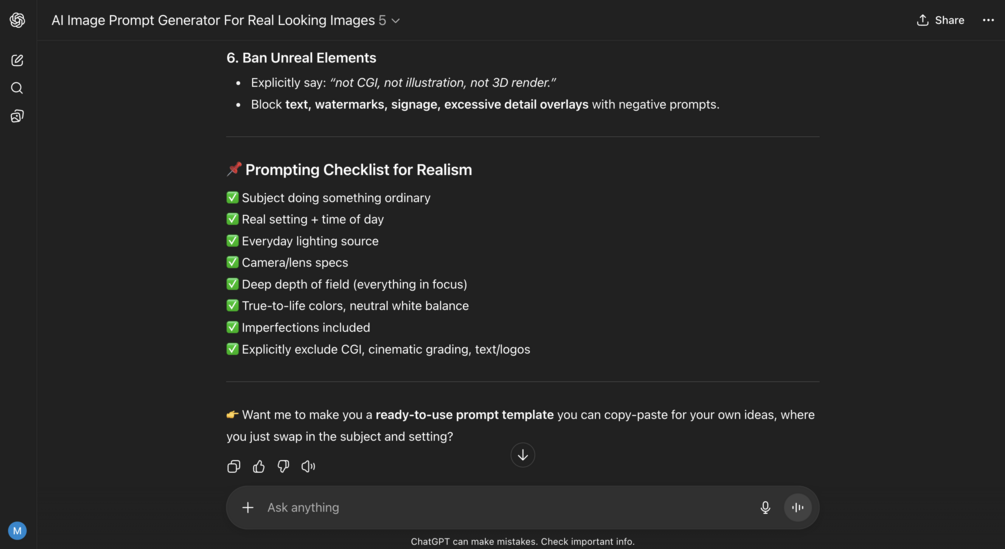The height and width of the screenshot is (549, 1005).
Task: Click the conversation title in header
Action: (213, 20)
